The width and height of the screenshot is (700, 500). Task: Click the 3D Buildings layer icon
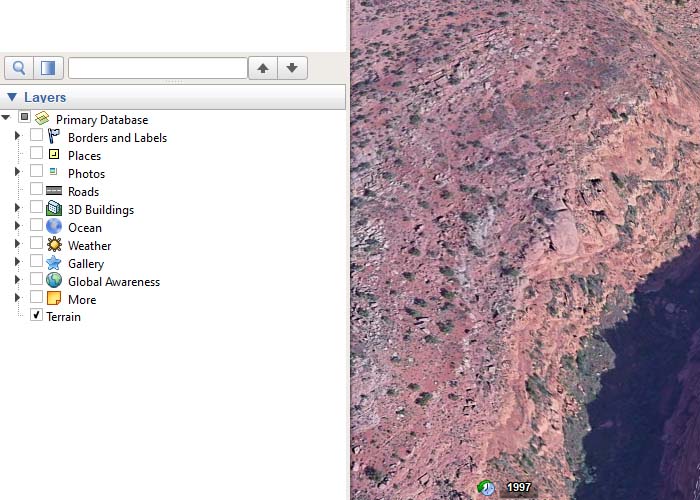tap(54, 210)
